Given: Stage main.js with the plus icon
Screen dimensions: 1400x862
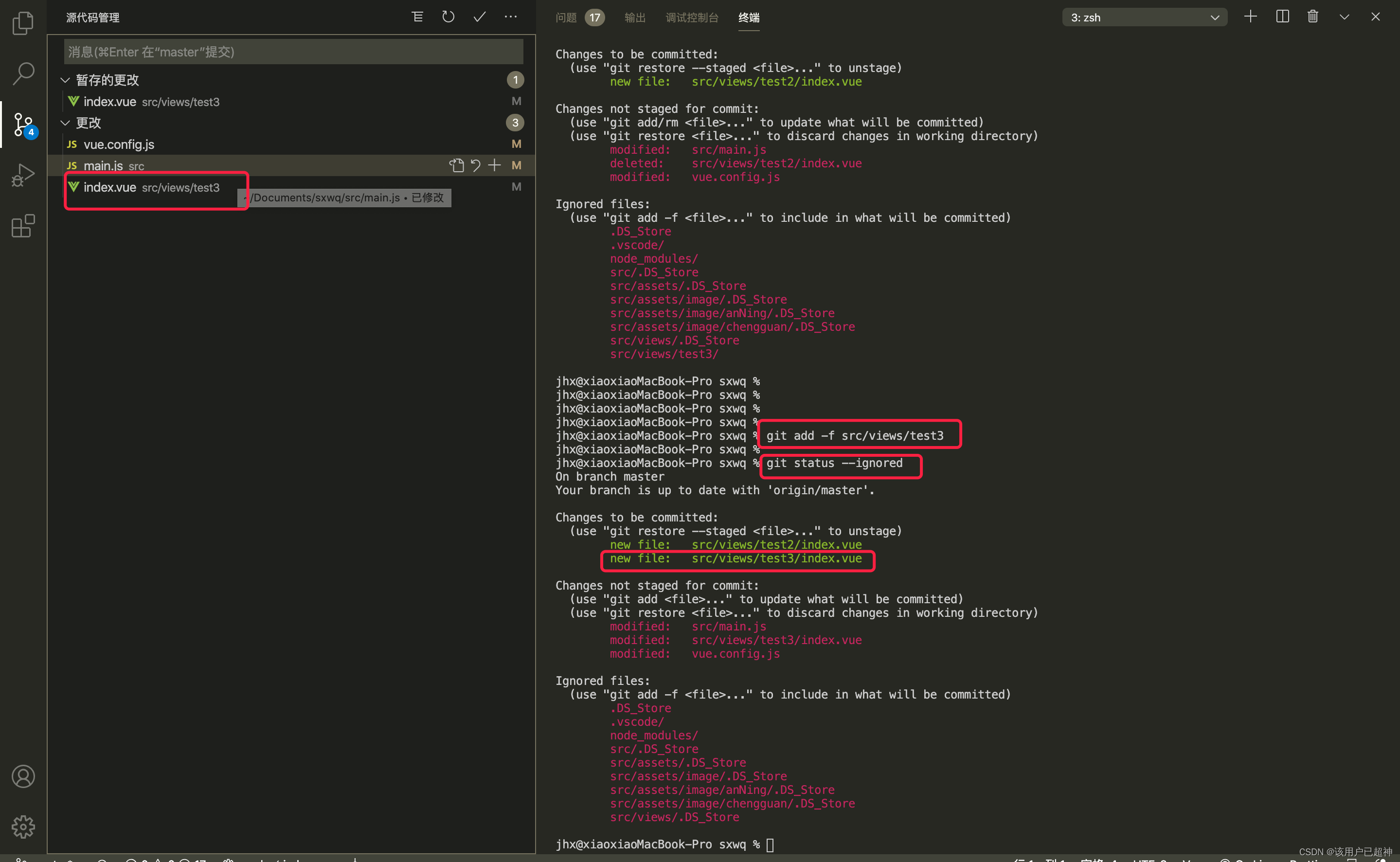Looking at the screenshot, I should pyautogui.click(x=495, y=165).
